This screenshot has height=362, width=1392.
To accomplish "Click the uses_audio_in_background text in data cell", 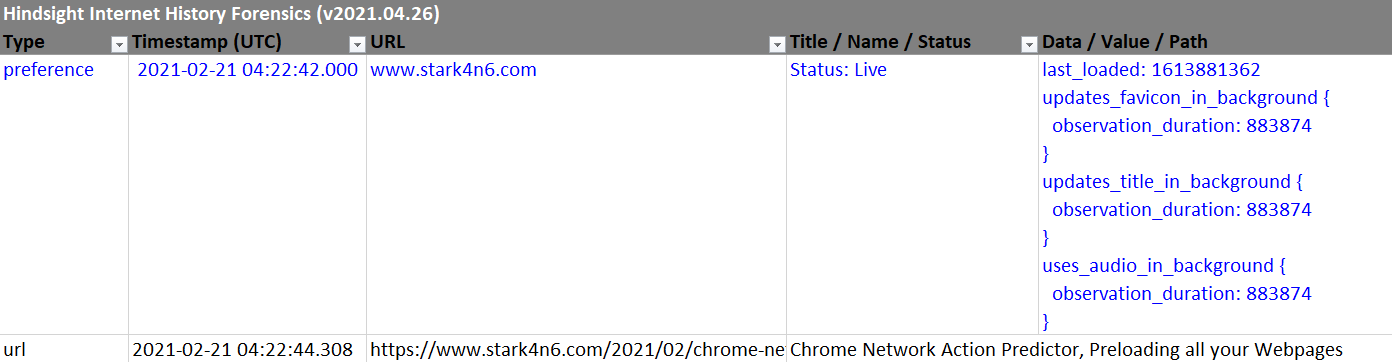I will (x=1157, y=266).
